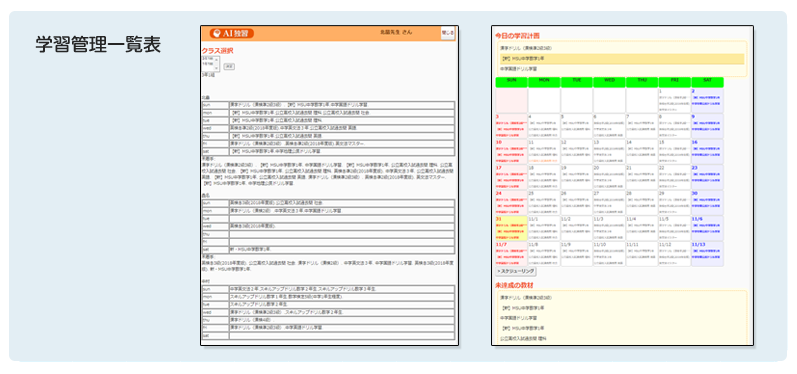Select the sun row listing 漢字ドリル and 中学英語ドリル学習
Screen dimensions: 797x374
(x=328, y=105)
